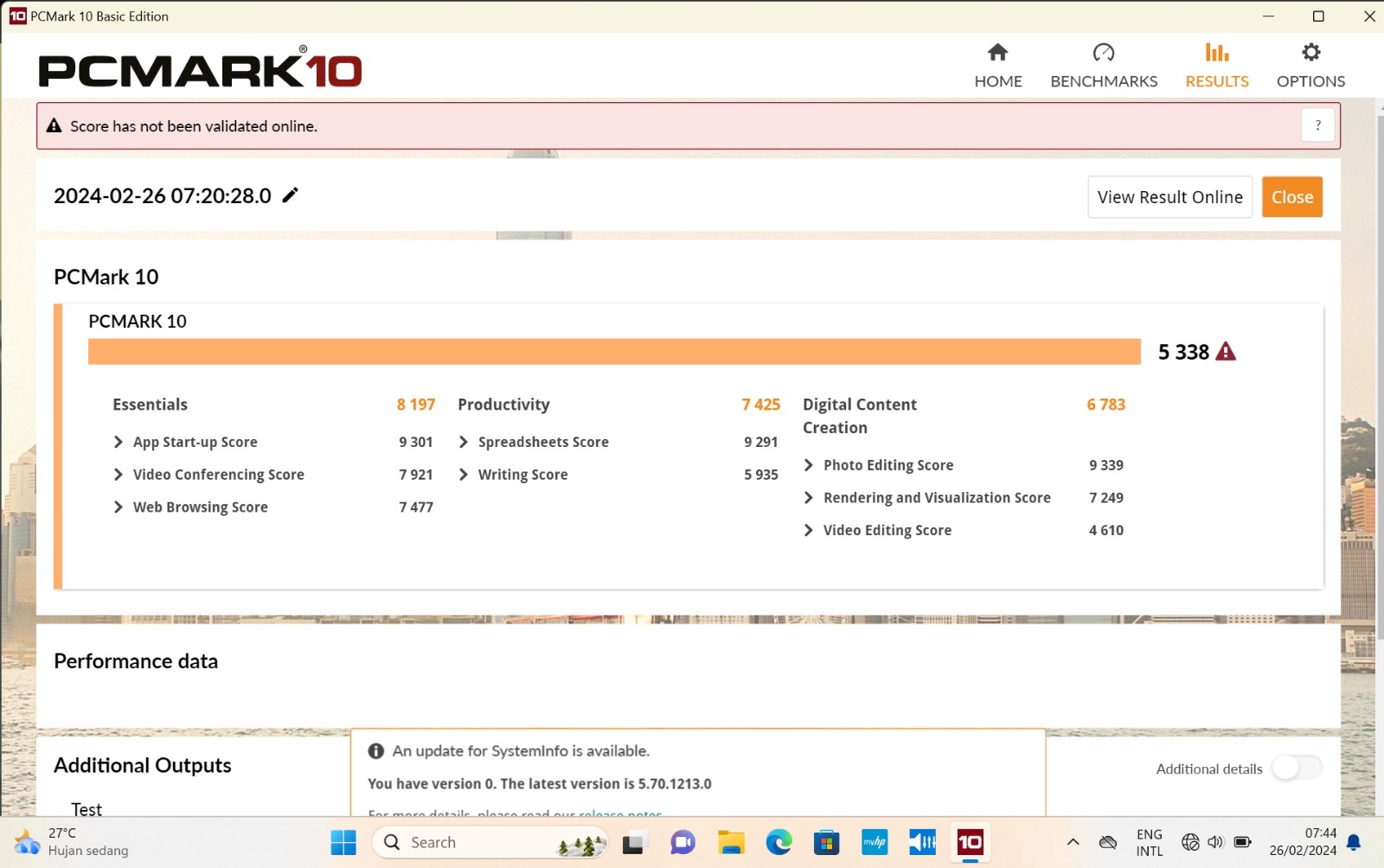Open the Windows Start menu

[343, 842]
